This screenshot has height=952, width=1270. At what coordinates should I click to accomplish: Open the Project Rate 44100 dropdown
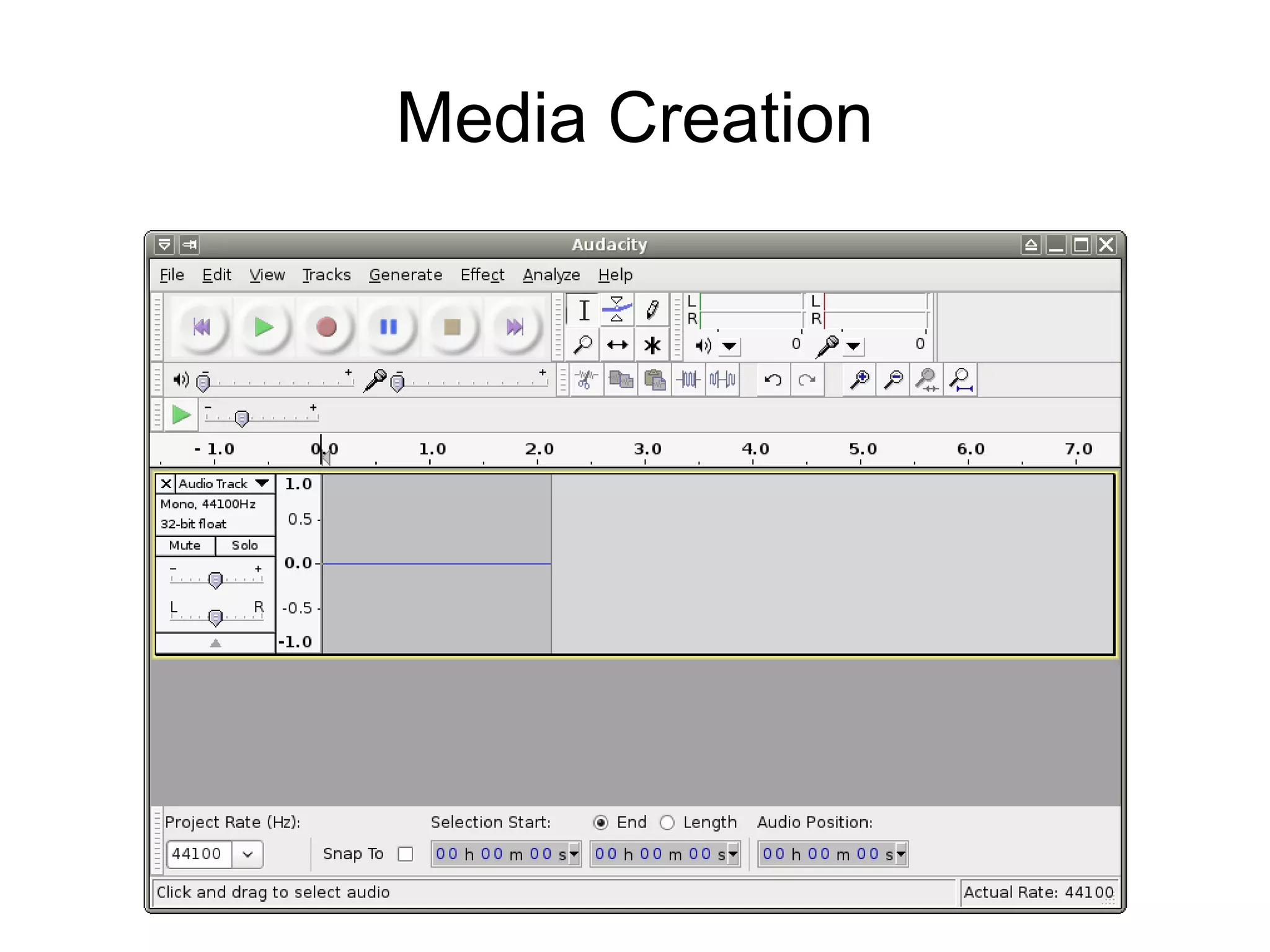(247, 854)
